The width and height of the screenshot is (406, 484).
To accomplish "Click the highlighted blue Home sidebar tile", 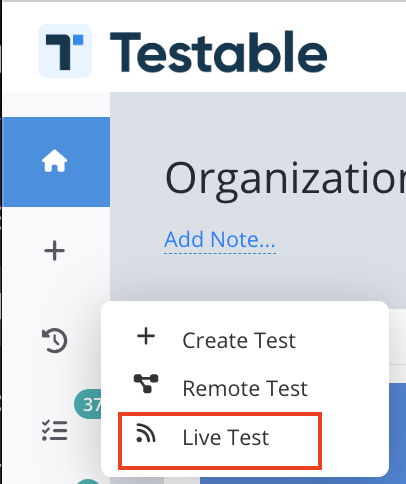I will (x=56, y=162).
